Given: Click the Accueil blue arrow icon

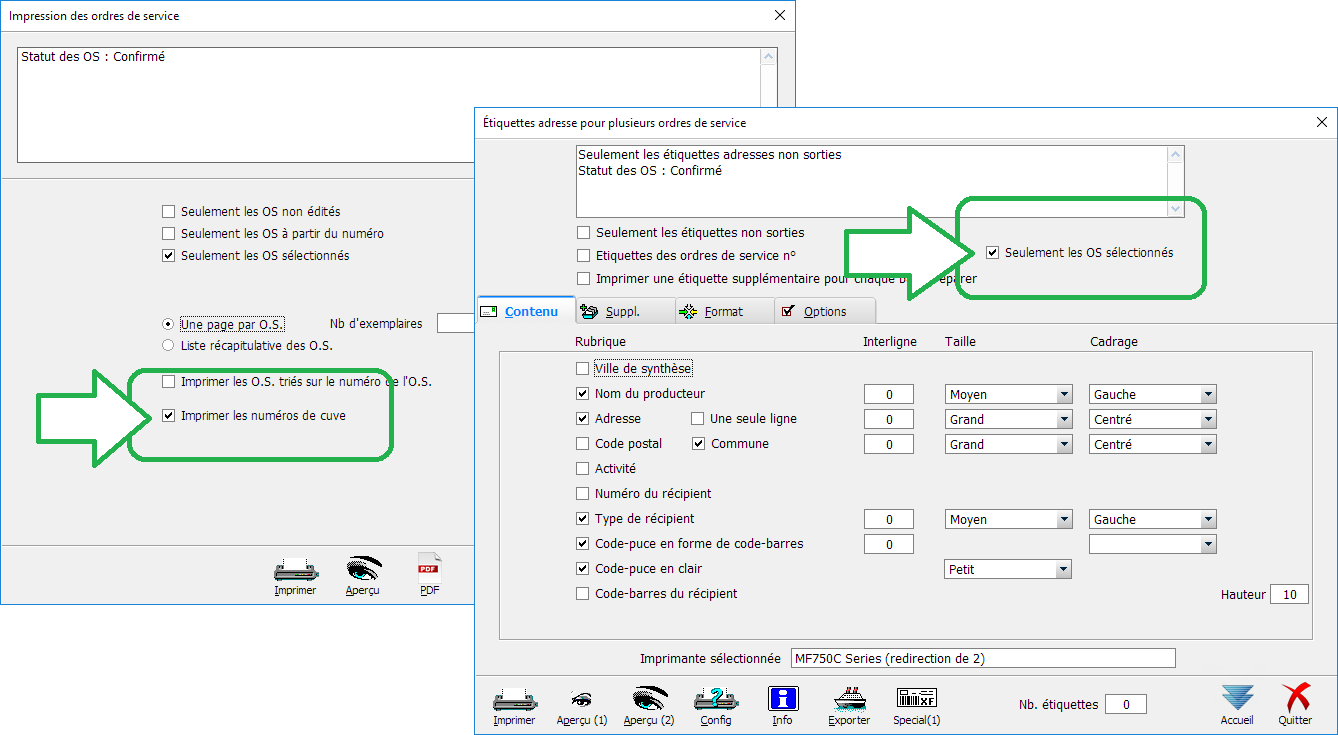Looking at the screenshot, I should (x=1237, y=699).
